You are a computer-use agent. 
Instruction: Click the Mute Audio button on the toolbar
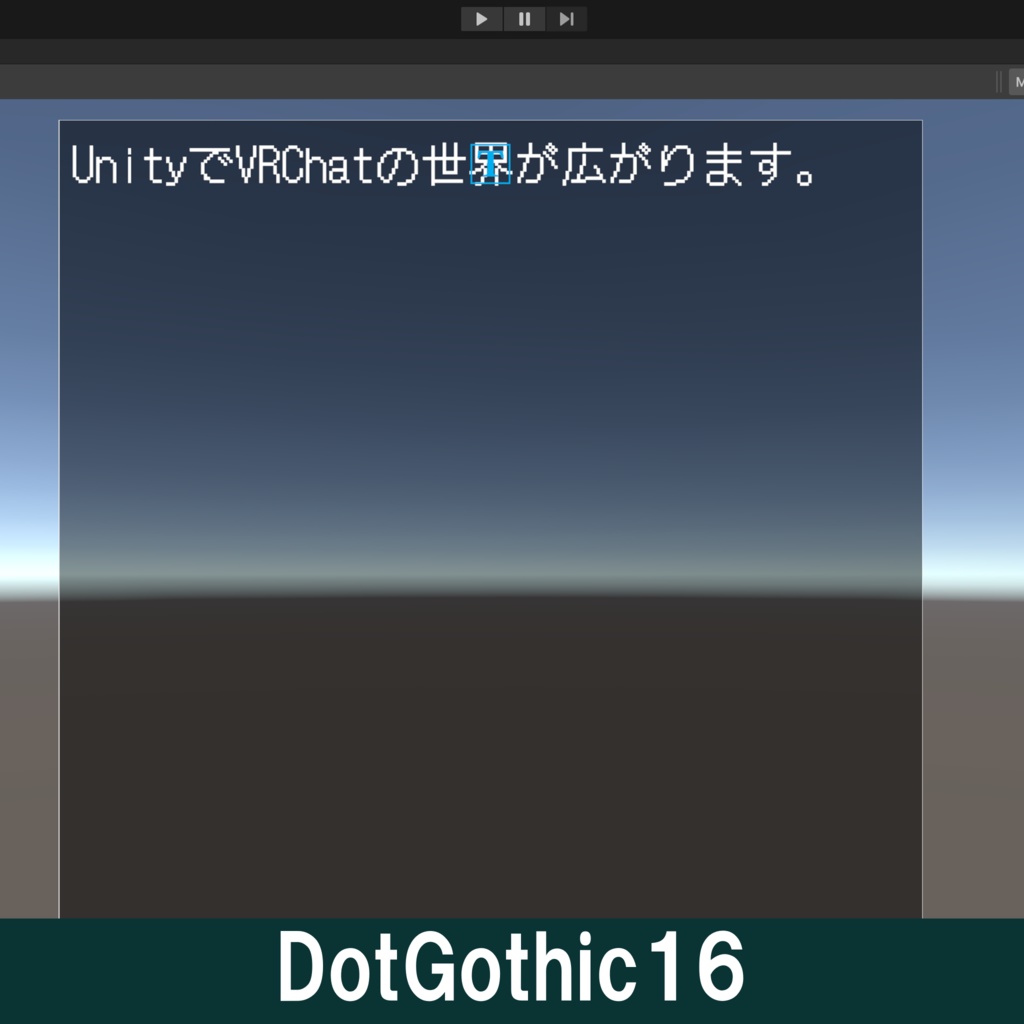click(1018, 81)
